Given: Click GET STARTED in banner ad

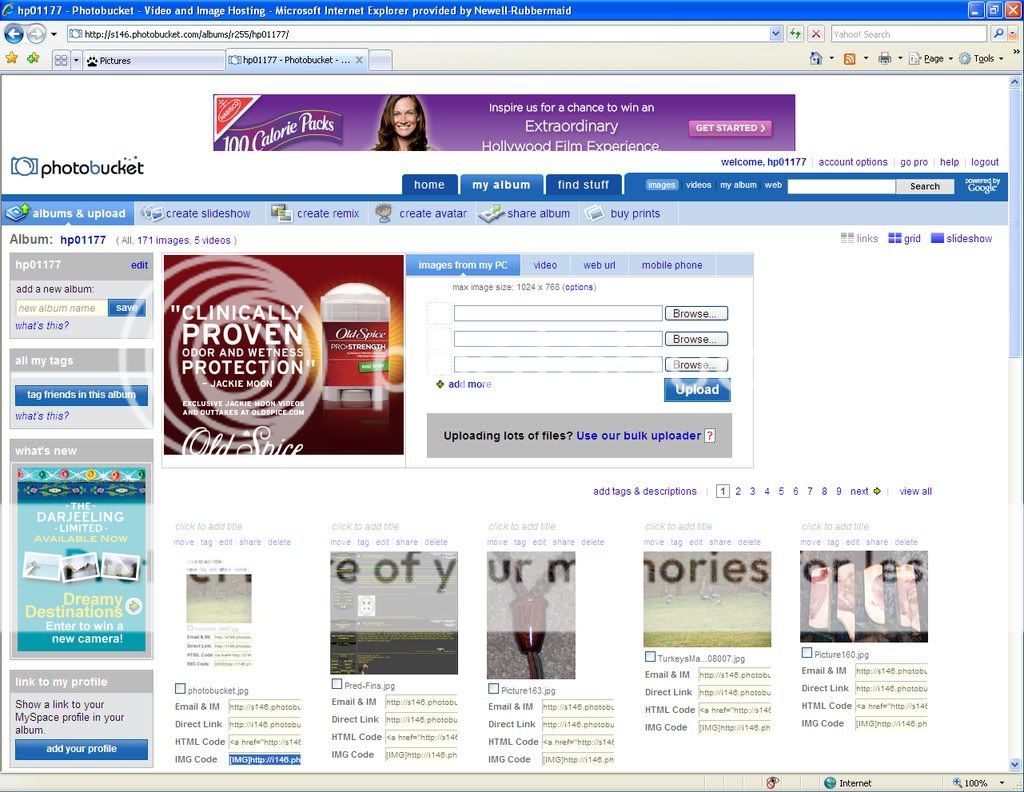Looking at the screenshot, I should click(x=730, y=128).
